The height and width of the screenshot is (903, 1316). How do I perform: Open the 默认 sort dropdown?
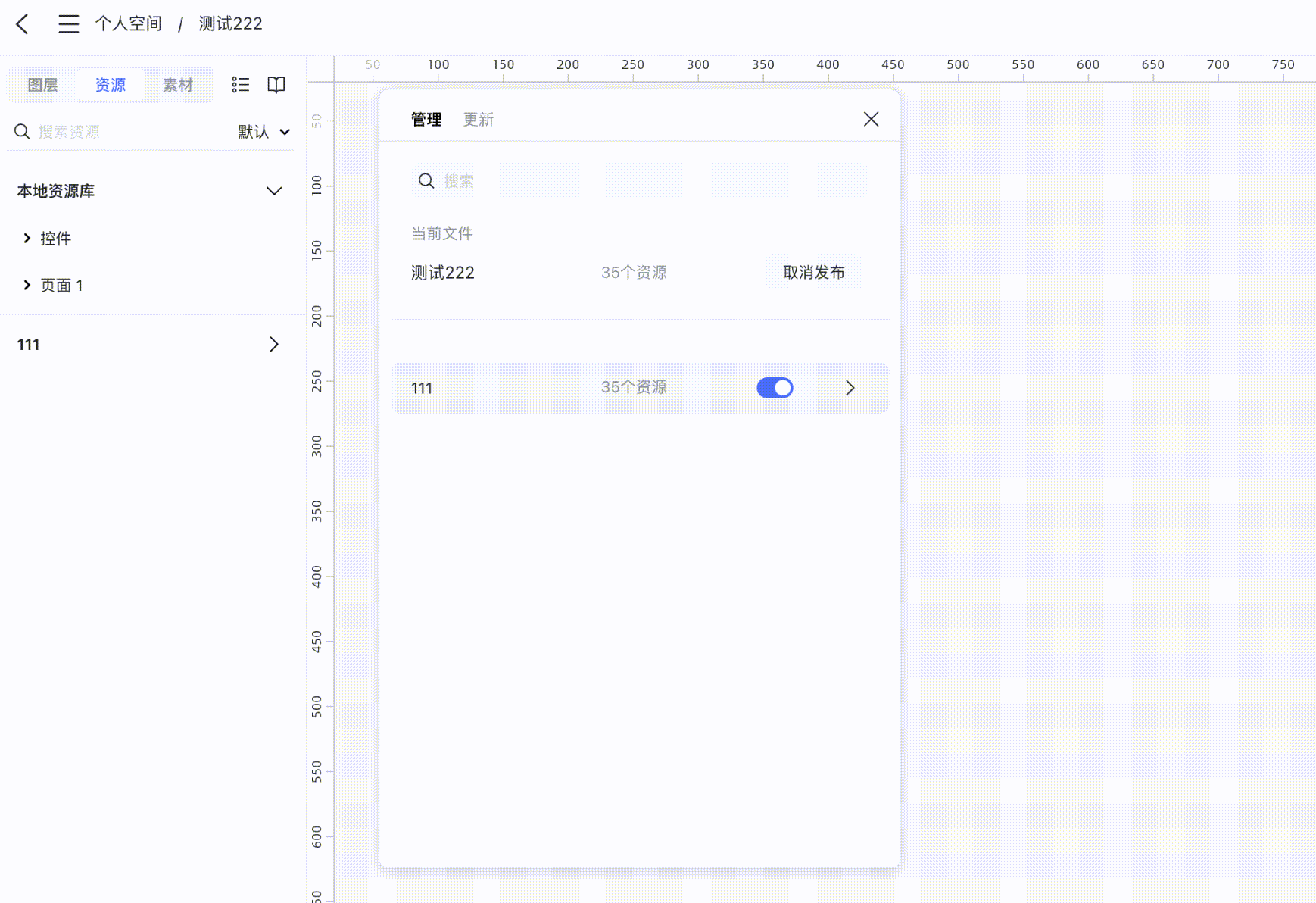[x=264, y=132]
